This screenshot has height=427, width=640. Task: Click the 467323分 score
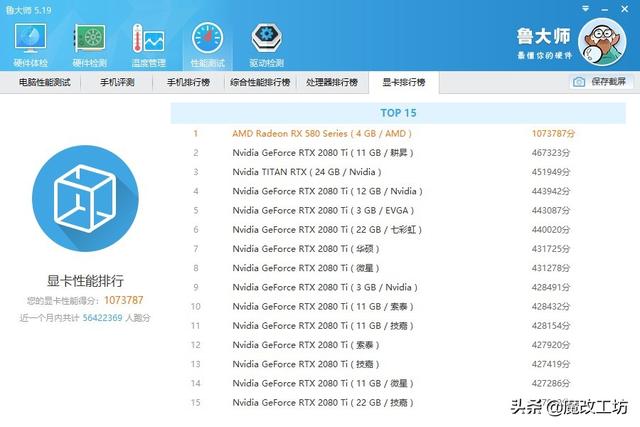[551, 153]
